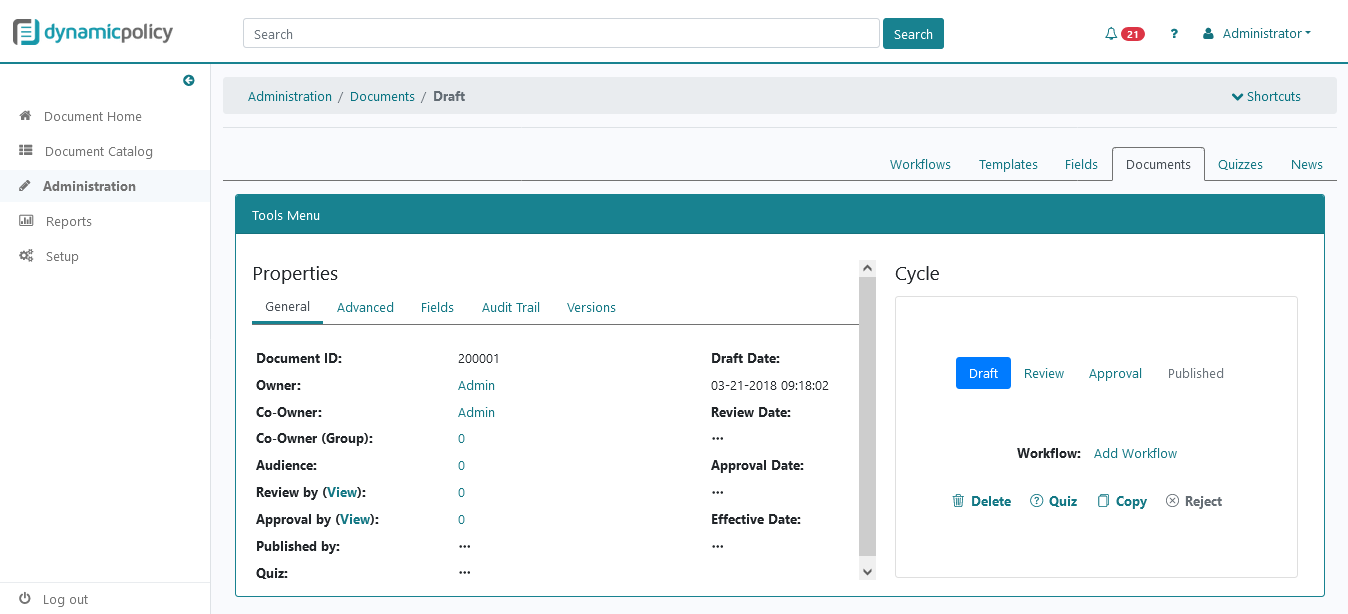This screenshot has width=1348, height=614.
Task: Click the Add Workflow link
Action: pos(1135,454)
